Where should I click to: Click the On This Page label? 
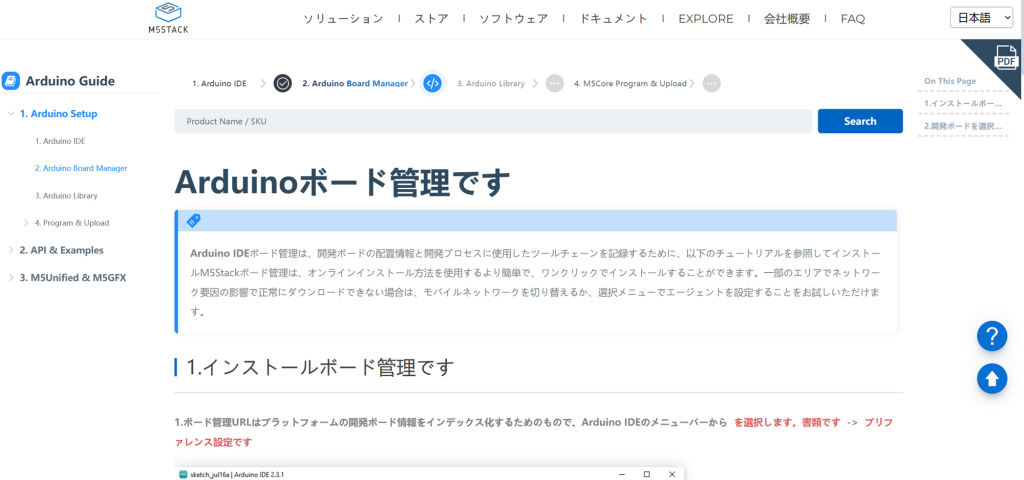(x=950, y=81)
